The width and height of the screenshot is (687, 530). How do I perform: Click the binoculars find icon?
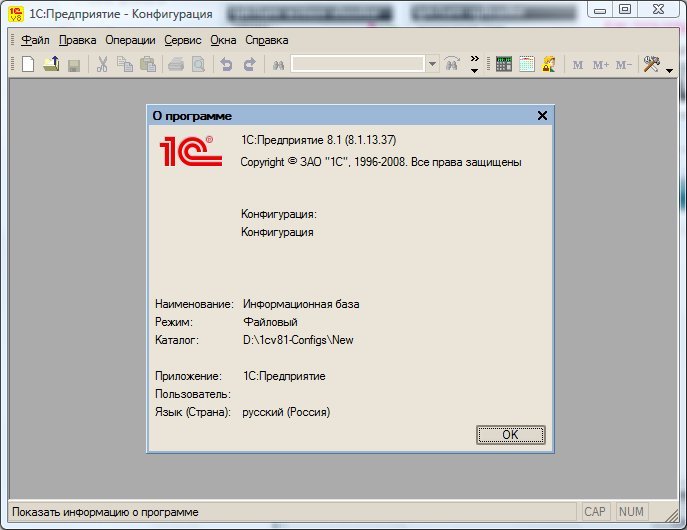click(278, 65)
